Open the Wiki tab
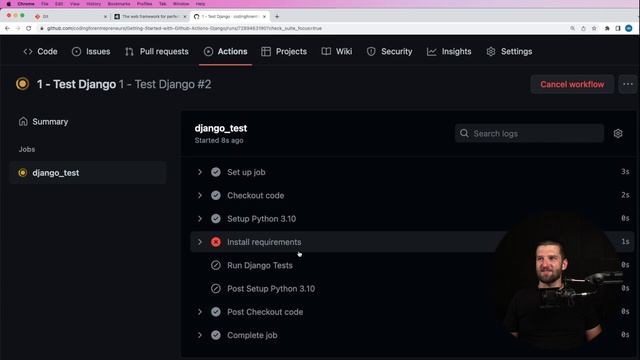Screen dimensions: 640x360 pyautogui.click(x=337, y=51)
